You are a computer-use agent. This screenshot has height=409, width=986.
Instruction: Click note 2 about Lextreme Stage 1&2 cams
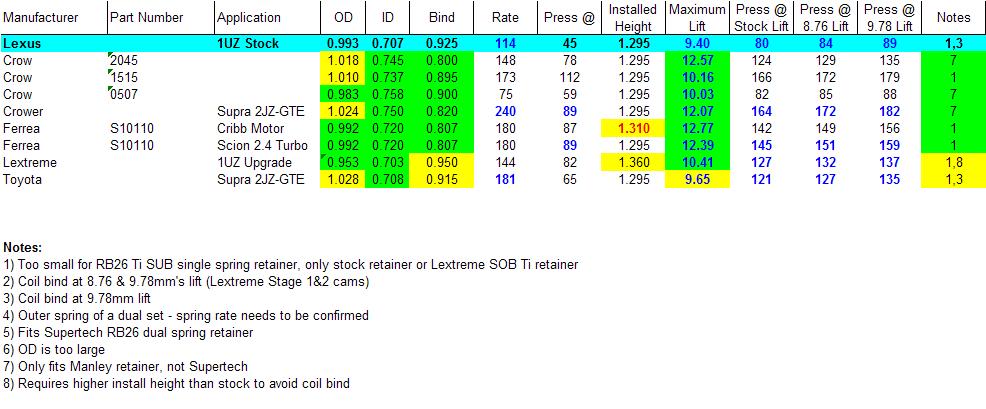click(x=186, y=282)
